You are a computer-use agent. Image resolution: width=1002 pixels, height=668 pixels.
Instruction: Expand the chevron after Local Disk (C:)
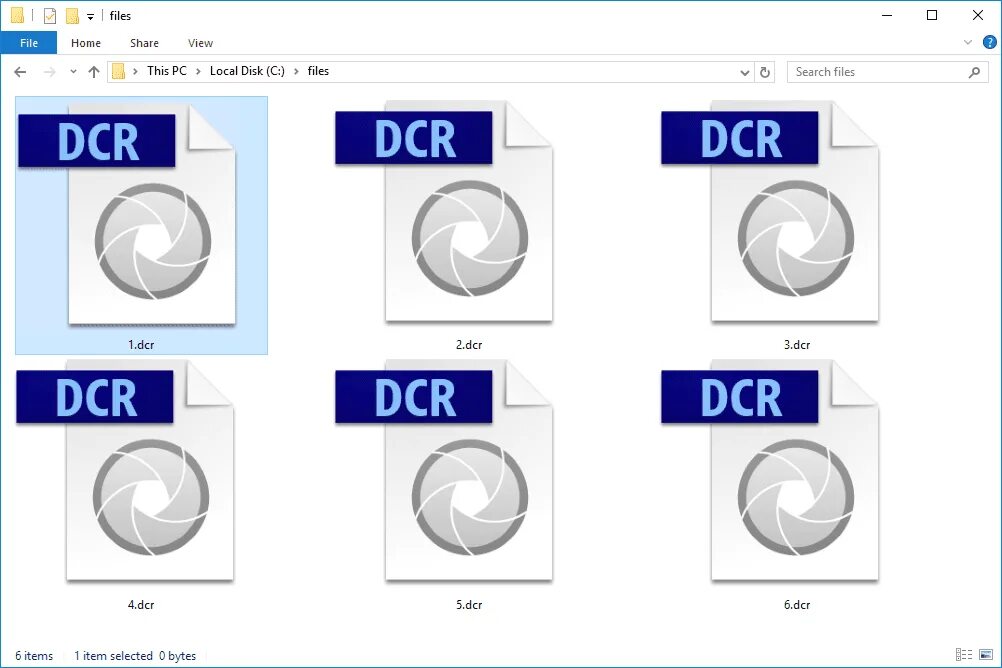pyautogui.click(x=297, y=72)
